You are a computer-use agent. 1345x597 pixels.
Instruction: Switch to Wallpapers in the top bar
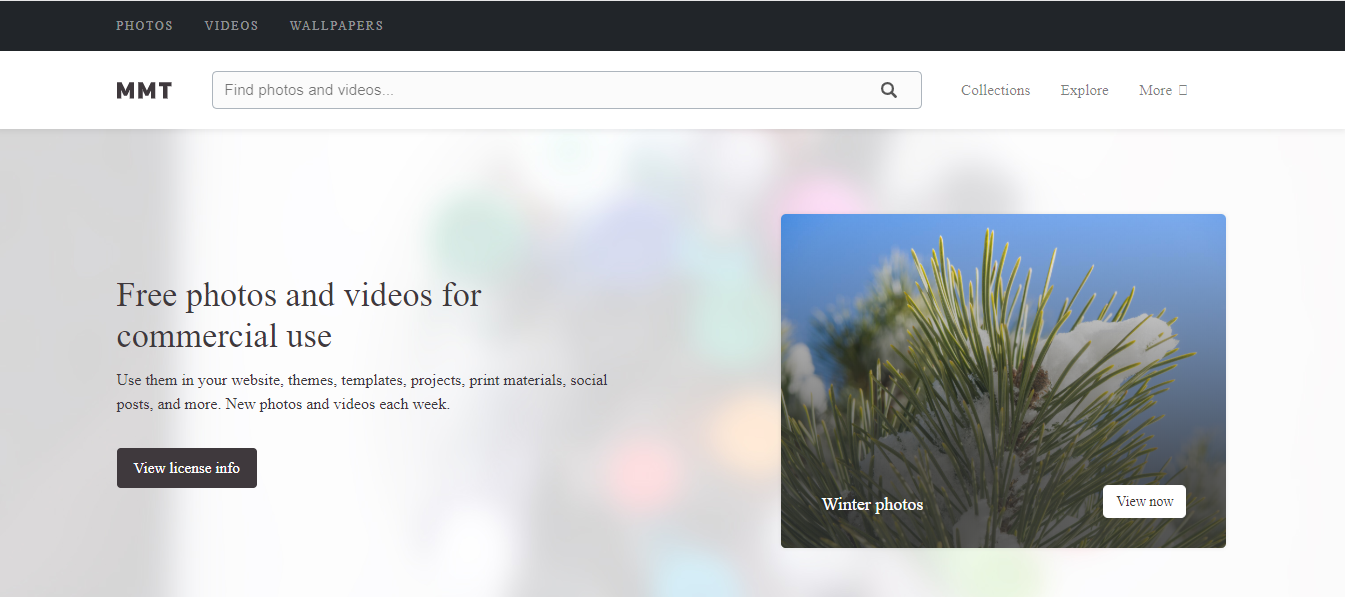click(x=336, y=26)
